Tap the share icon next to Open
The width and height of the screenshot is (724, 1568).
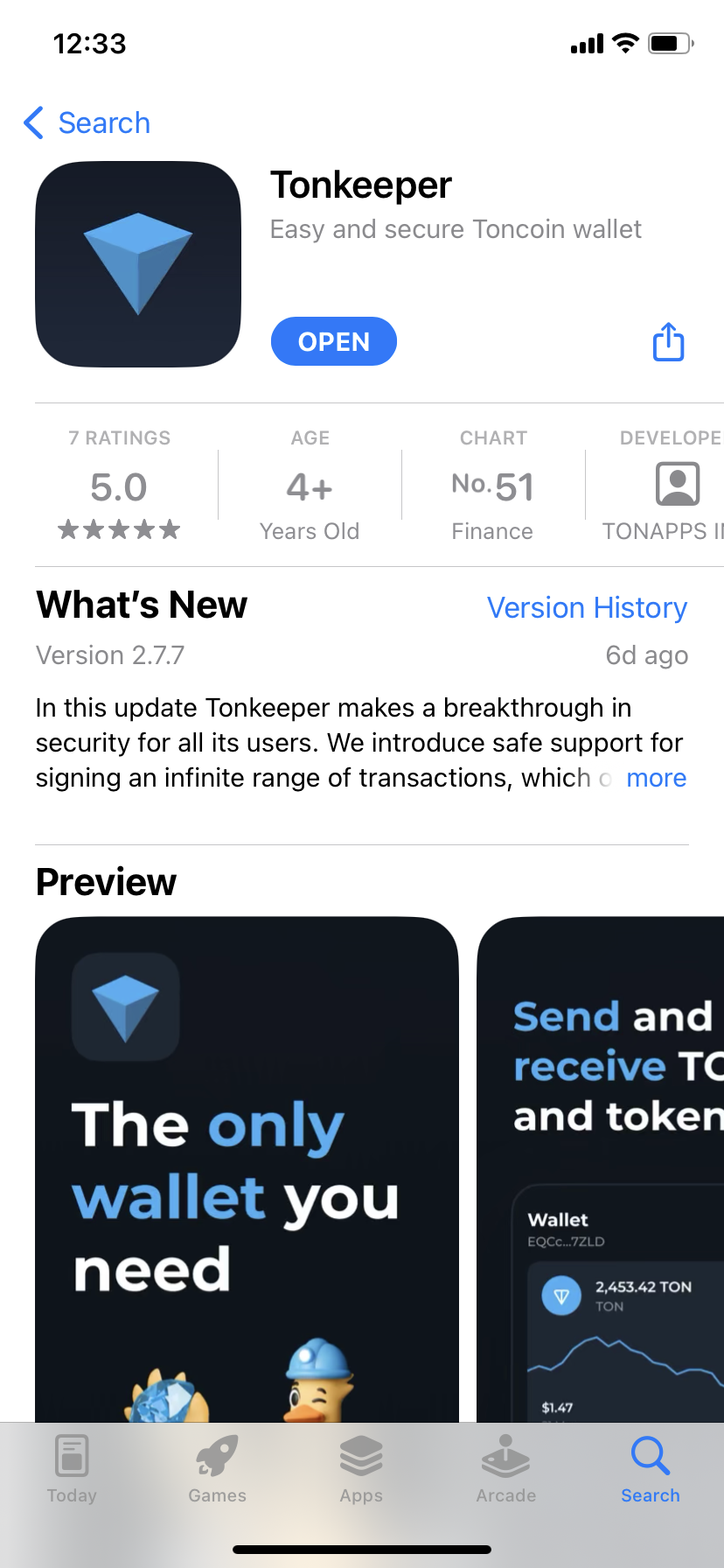(669, 342)
